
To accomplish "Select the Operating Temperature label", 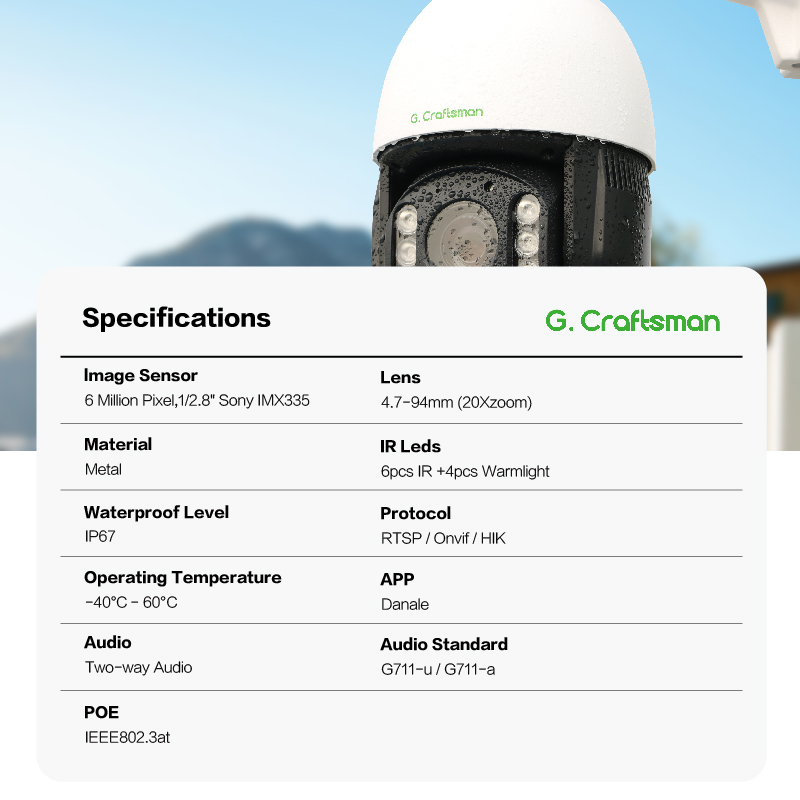I will pos(182,578).
